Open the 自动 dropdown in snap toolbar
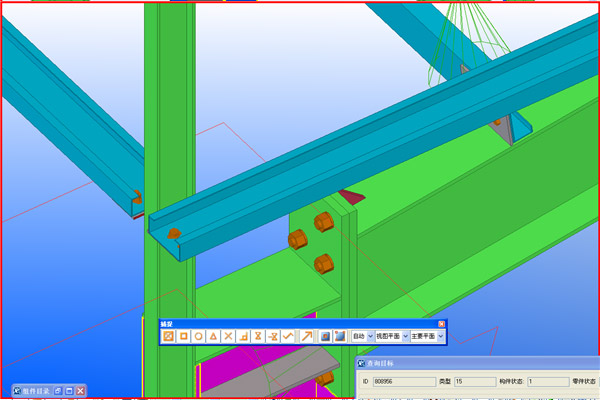Image resolution: width=600 pixels, height=400 pixels. [371, 337]
